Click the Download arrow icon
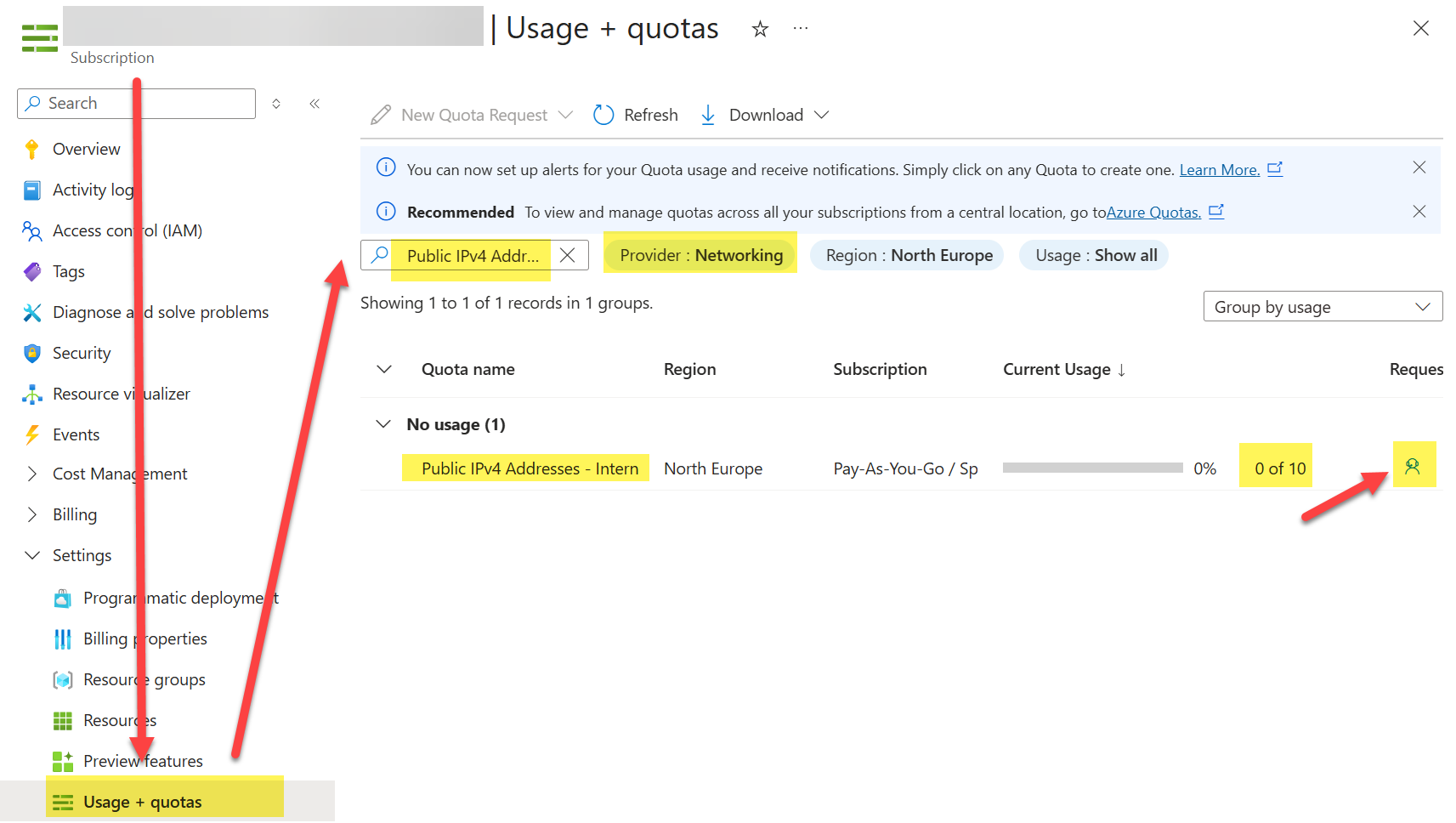Viewport: 1456px width, 823px height. coord(708,115)
